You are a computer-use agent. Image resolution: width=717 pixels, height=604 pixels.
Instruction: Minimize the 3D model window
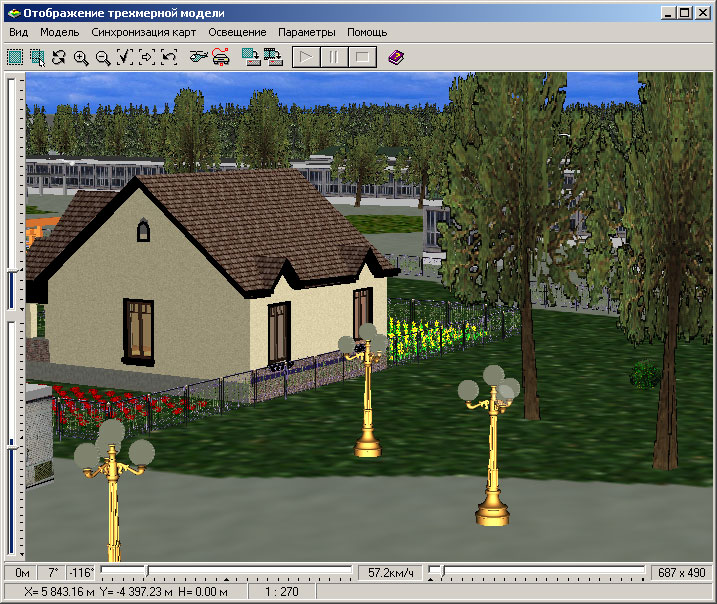point(668,13)
